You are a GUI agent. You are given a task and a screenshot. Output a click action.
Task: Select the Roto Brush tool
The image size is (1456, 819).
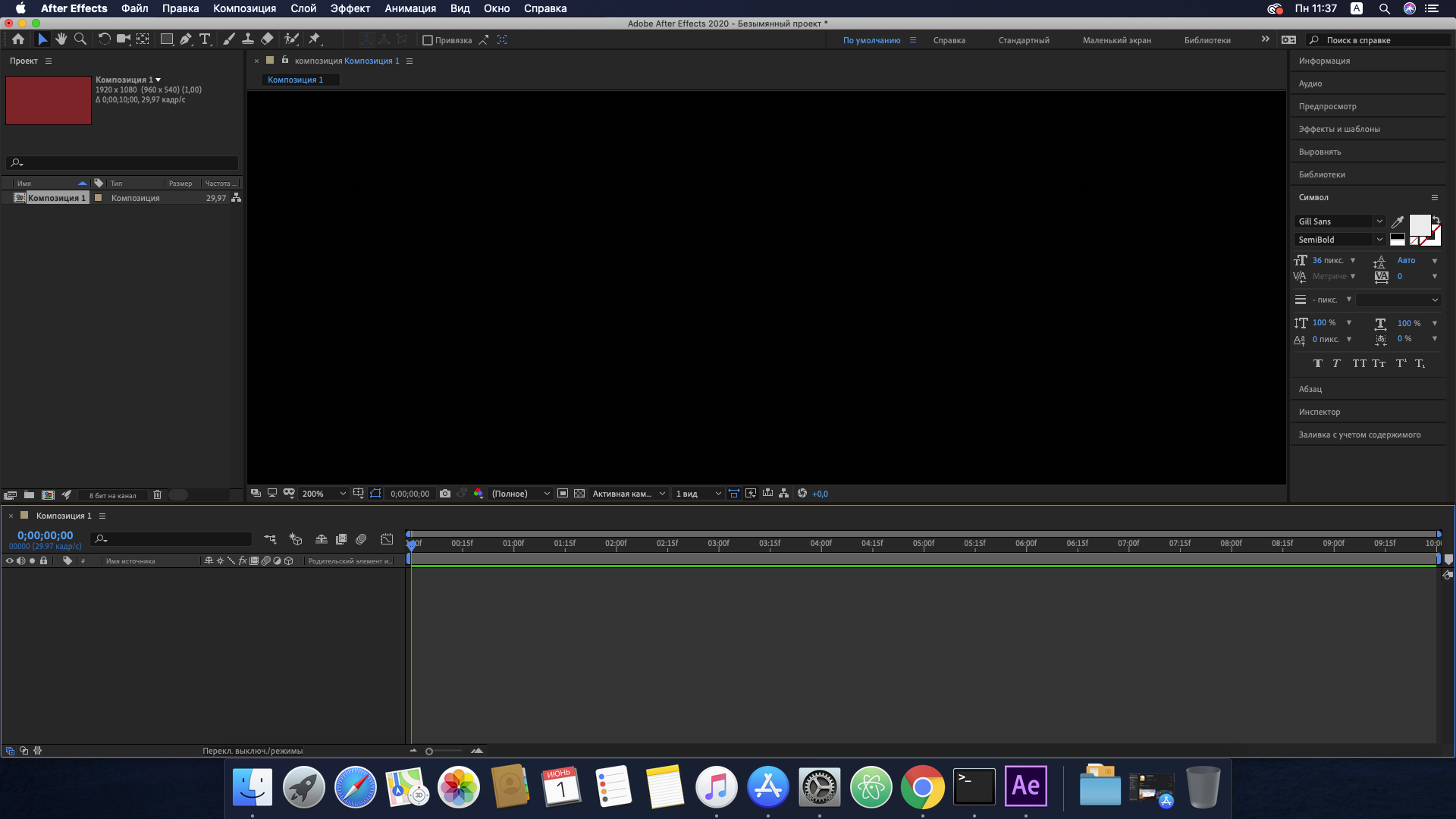(x=291, y=39)
